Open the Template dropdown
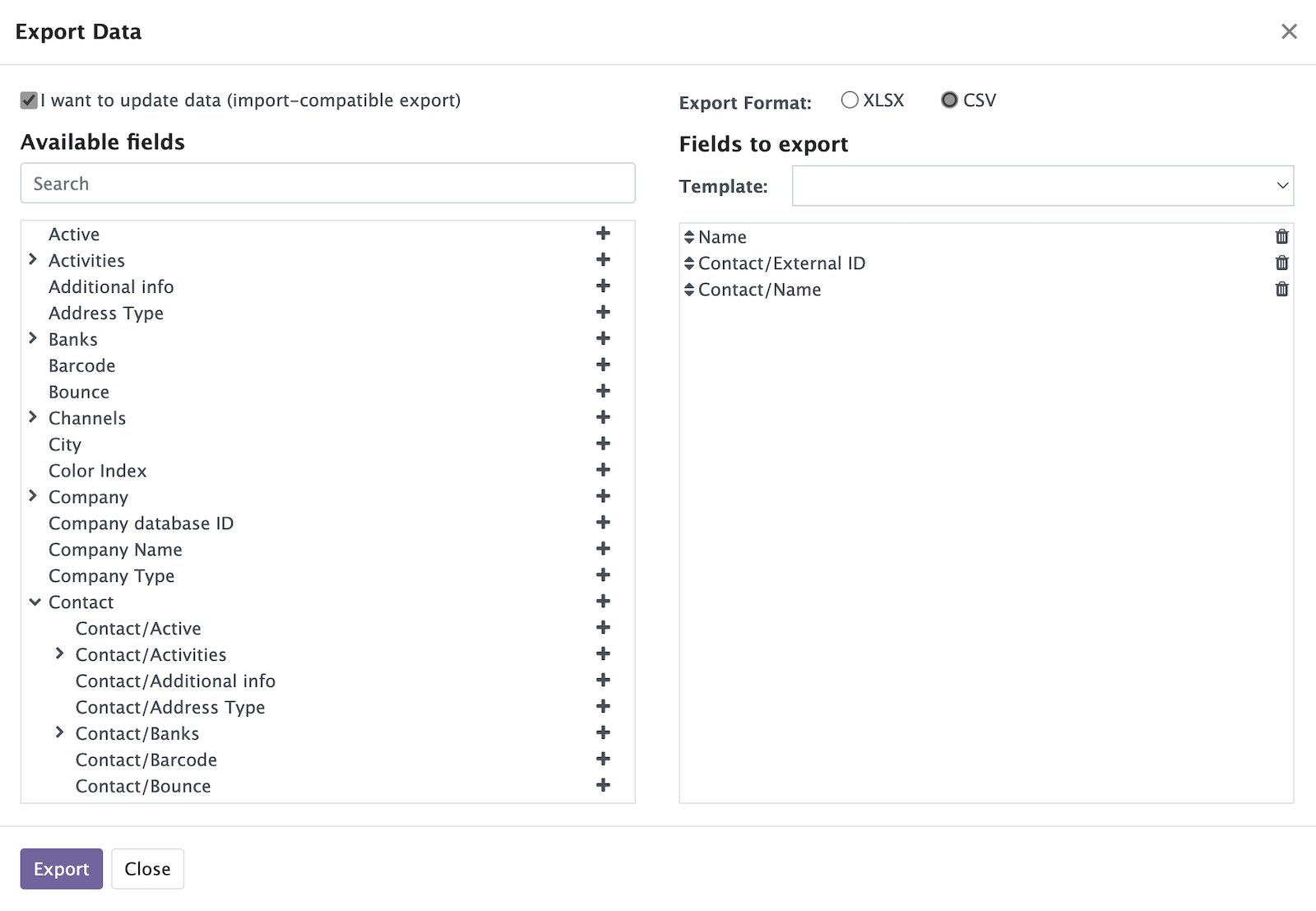1316x911 pixels. pos(1042,186)
